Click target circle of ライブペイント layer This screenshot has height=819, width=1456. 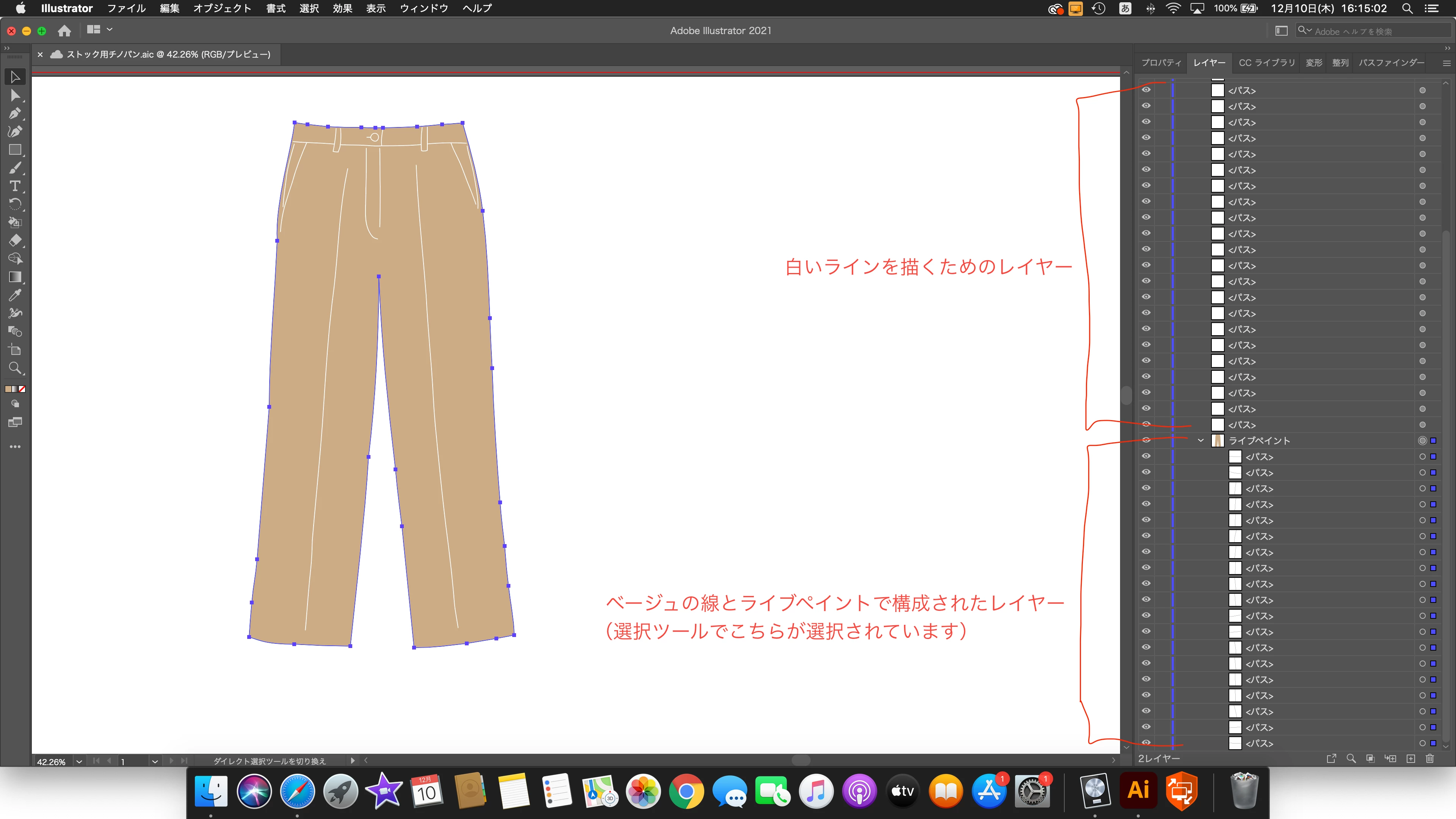point(1422,440)
